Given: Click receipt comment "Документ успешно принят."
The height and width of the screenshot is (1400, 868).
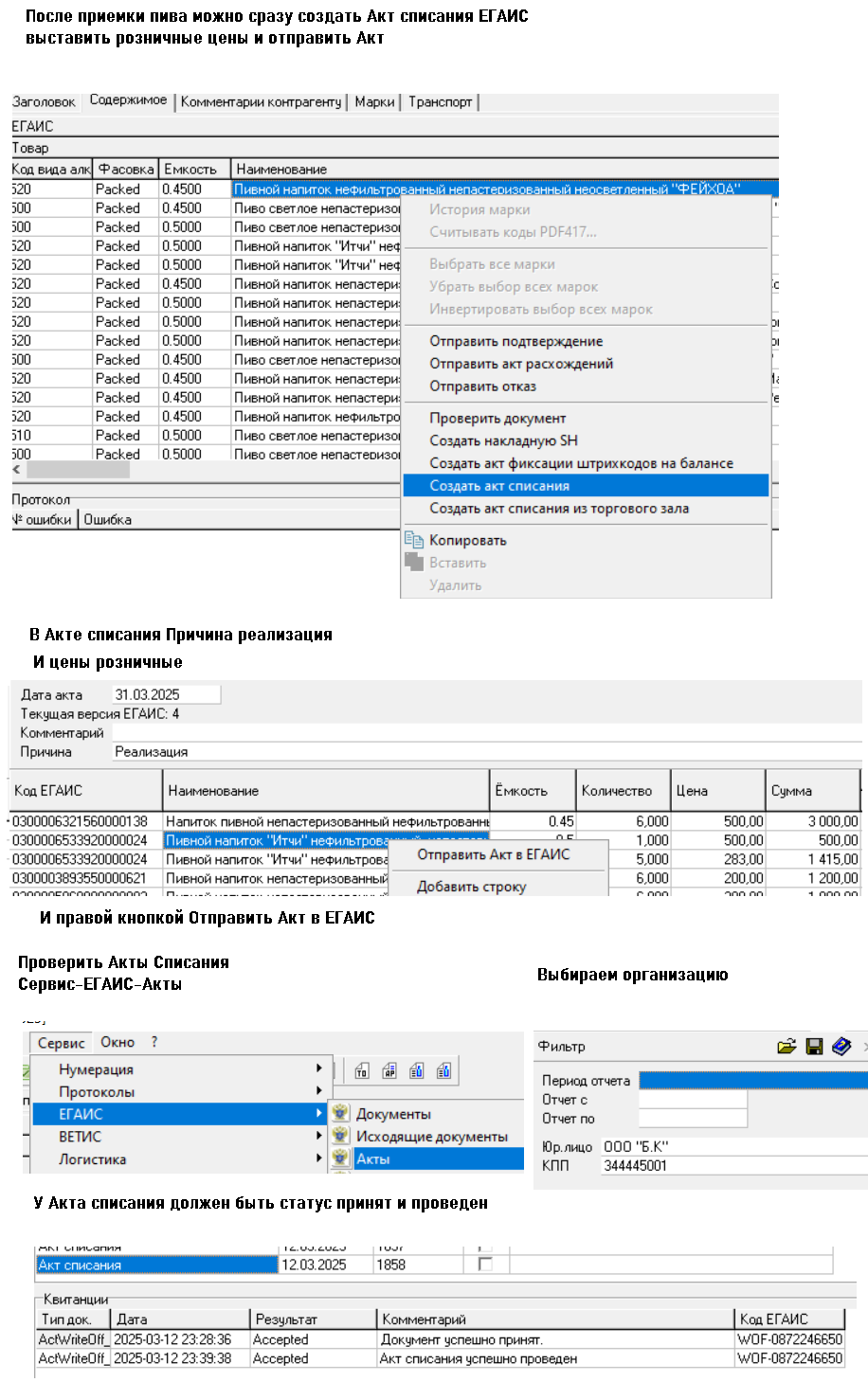Looking at the screenshot, I should click(x=461, y=1339).
